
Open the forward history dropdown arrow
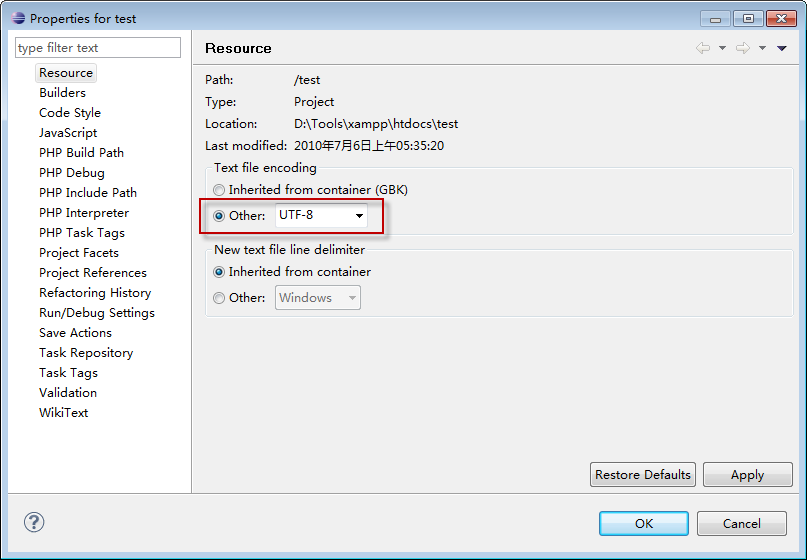[x=762, y=48]
